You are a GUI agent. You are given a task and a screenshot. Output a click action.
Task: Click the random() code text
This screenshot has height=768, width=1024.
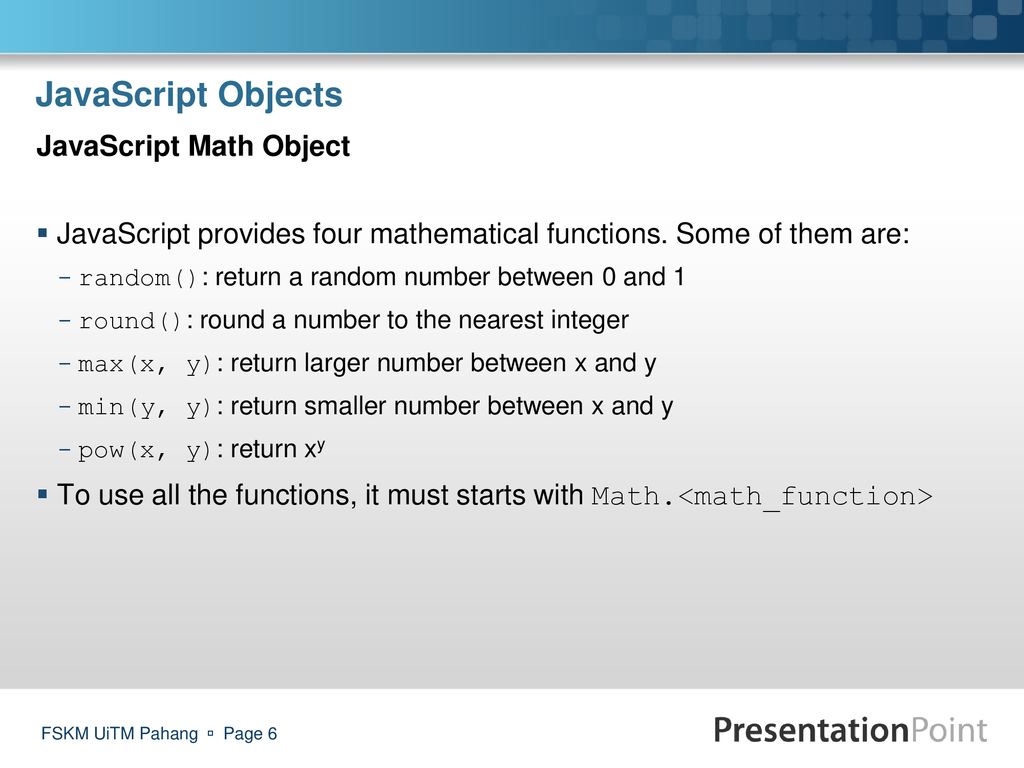[x=138, y=278]
